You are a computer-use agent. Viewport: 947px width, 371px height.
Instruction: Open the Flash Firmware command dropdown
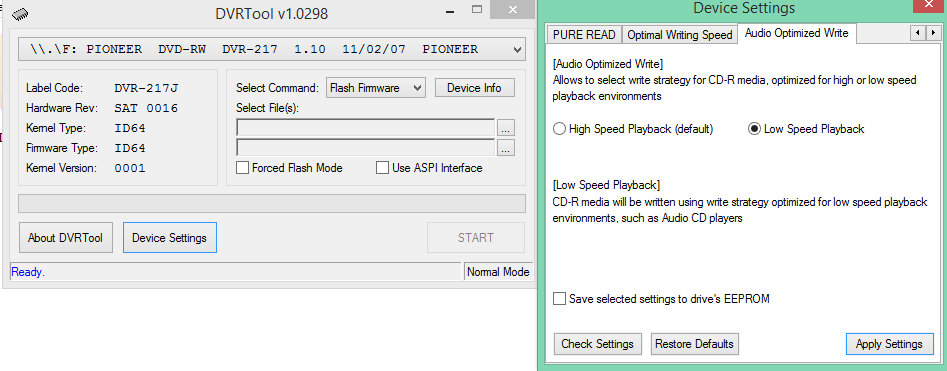(x=376, y=88)
